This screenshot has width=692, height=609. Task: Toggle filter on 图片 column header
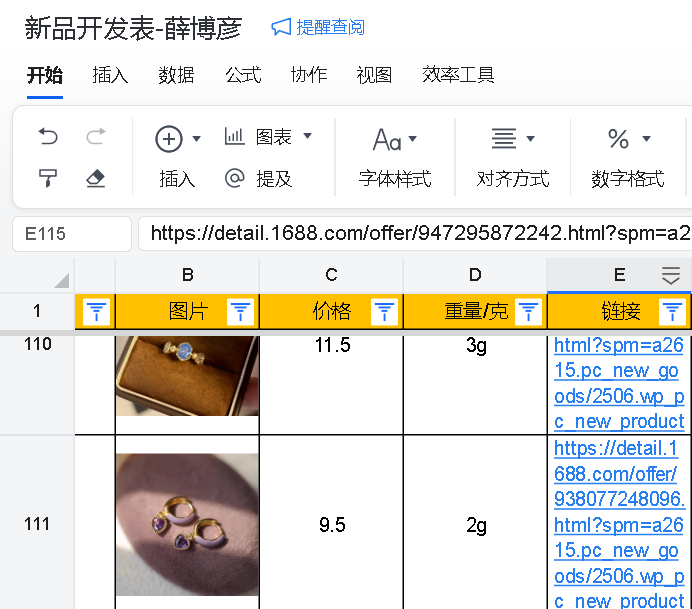pos(241,312)
